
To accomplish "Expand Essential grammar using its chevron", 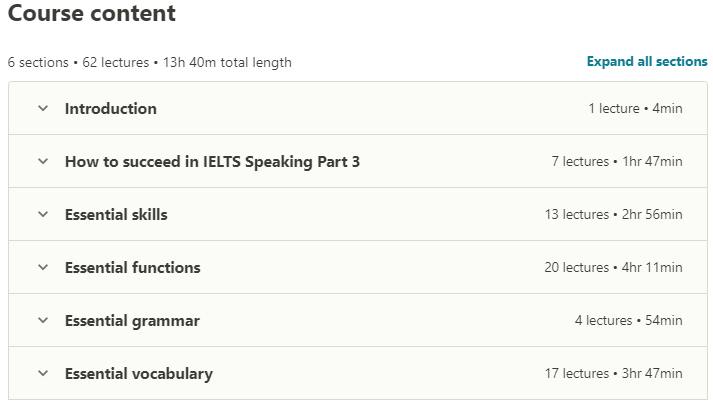I will (43, 321).
